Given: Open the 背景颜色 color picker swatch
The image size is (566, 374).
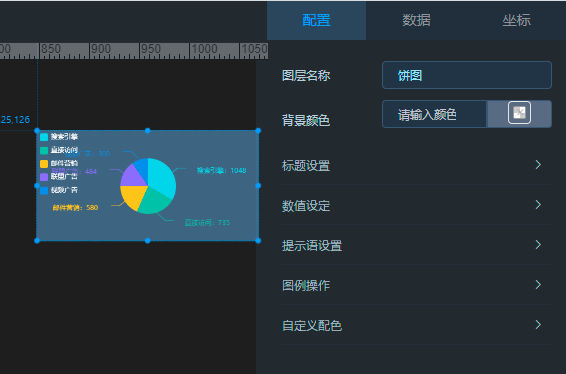Looking at the screenshot, I should tap(519, 113).
